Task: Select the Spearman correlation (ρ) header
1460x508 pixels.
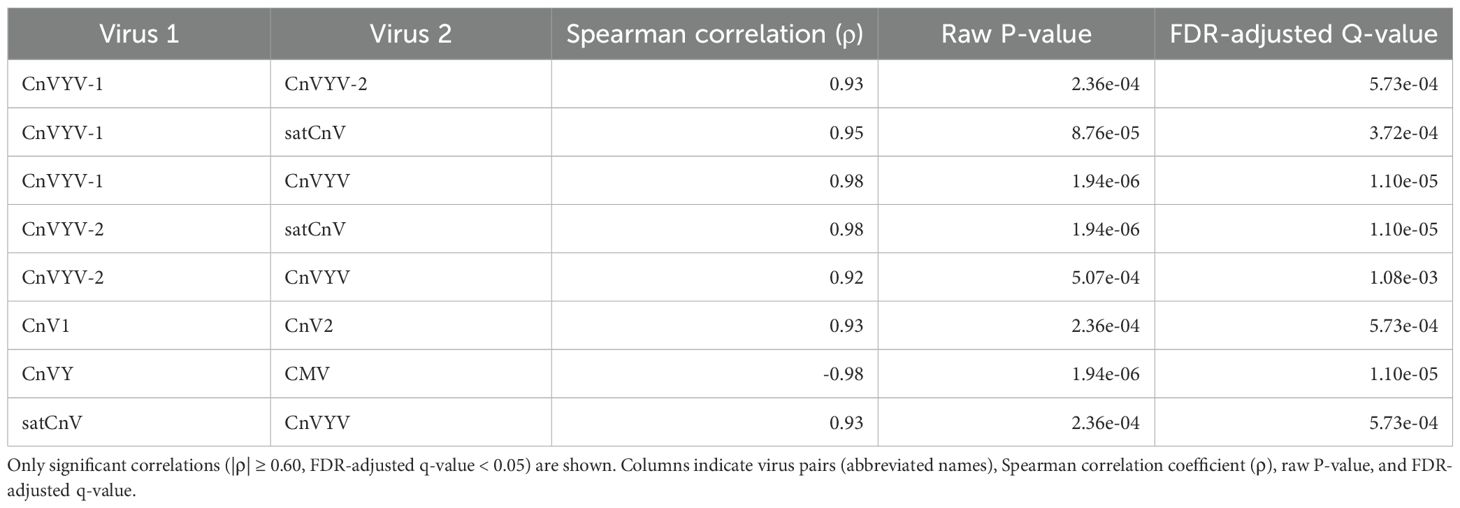Action: click(714, 35)
